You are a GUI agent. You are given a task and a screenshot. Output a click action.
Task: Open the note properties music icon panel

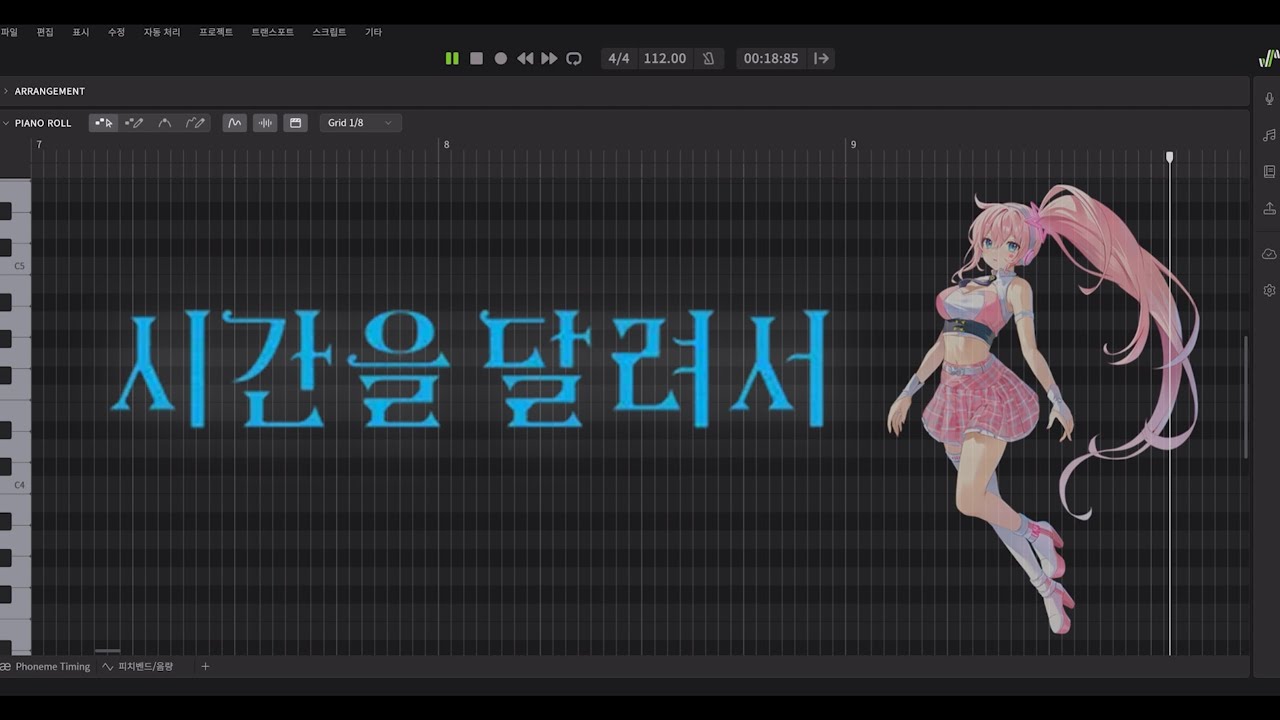tap(1269, 135)
